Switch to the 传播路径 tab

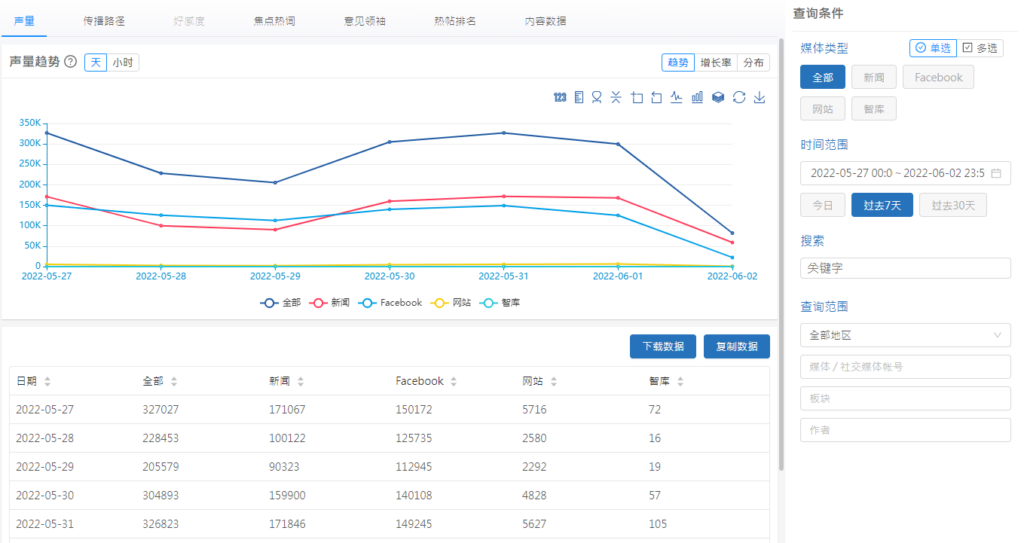tap(106, 20)
